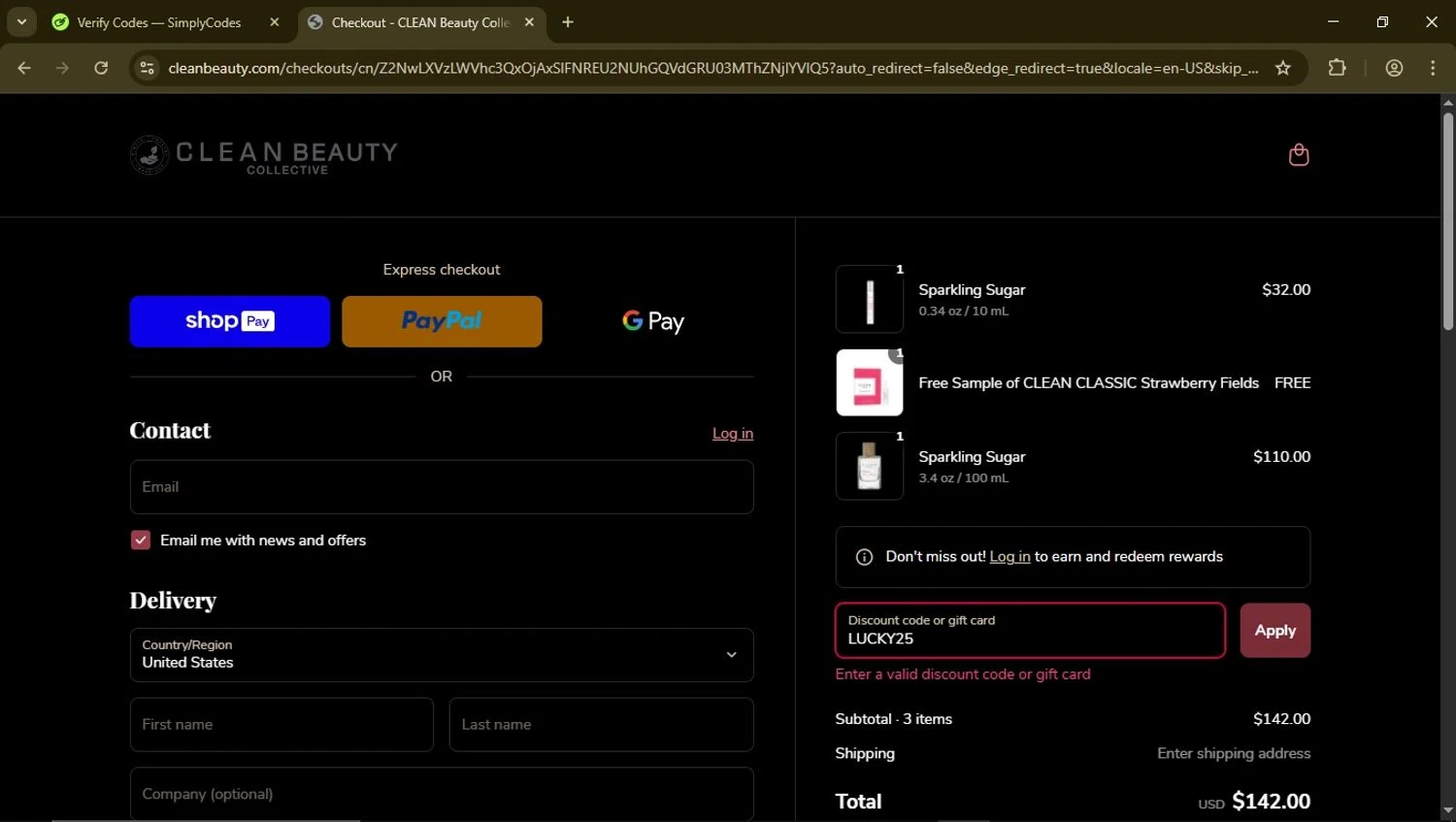Click the $32.00 price text
Viewport: 1456px width, 822px height.
click(1286, 290)
